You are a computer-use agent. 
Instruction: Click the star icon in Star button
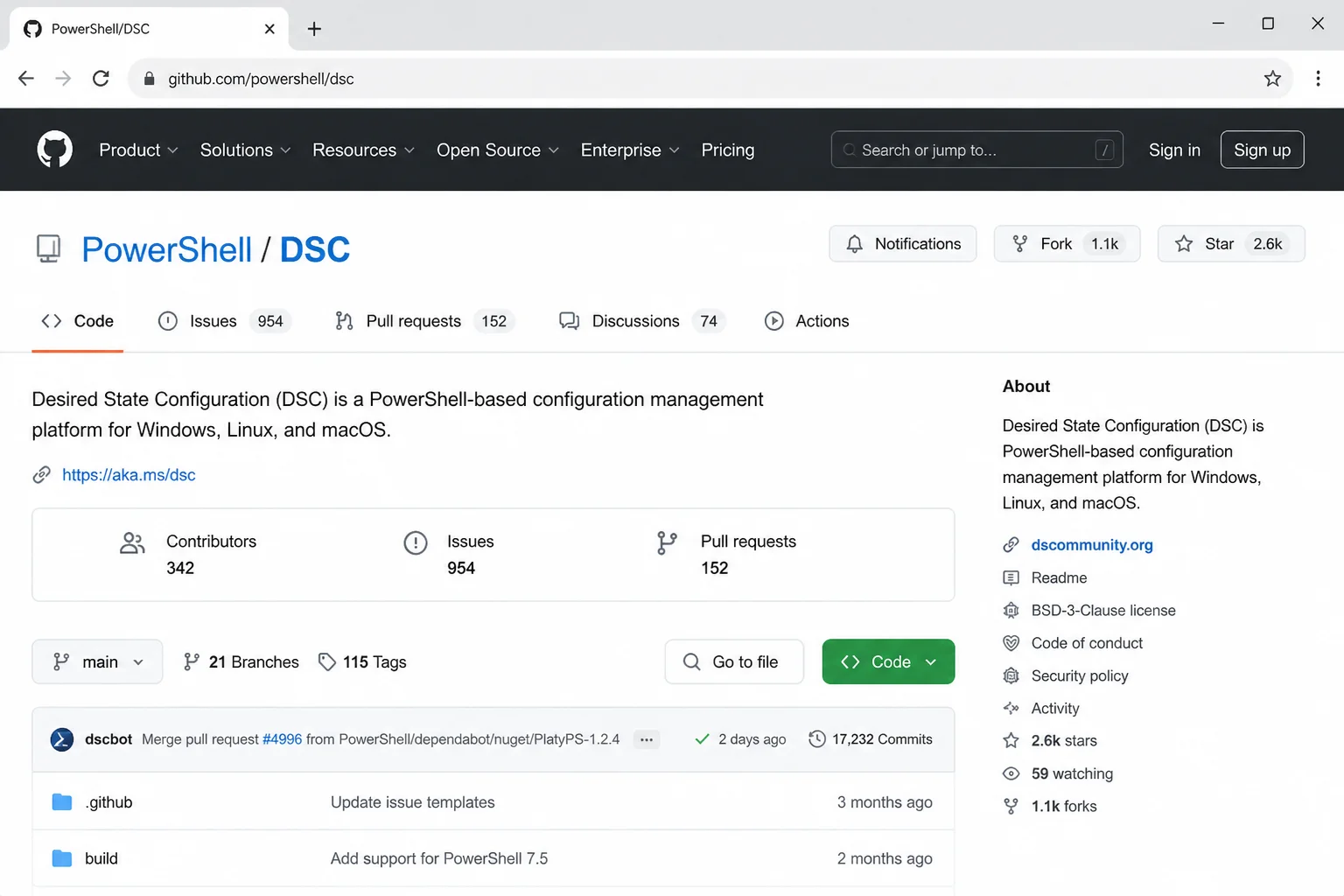pyautogui.click(x=1184, y=244)
